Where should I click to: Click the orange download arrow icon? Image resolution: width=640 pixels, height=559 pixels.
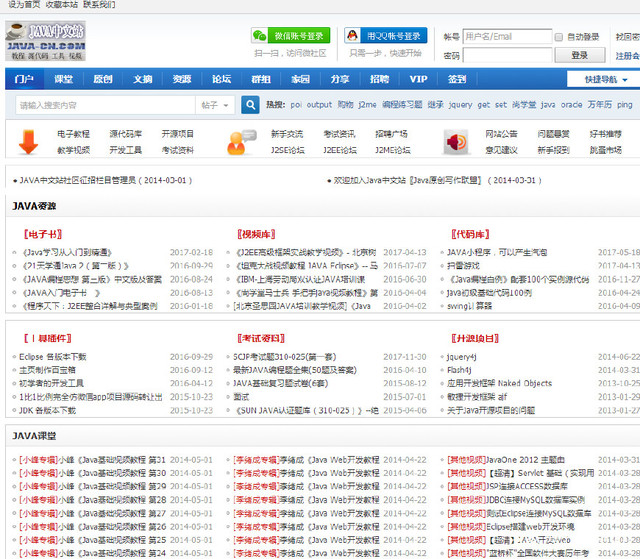(x=28, y=142)
